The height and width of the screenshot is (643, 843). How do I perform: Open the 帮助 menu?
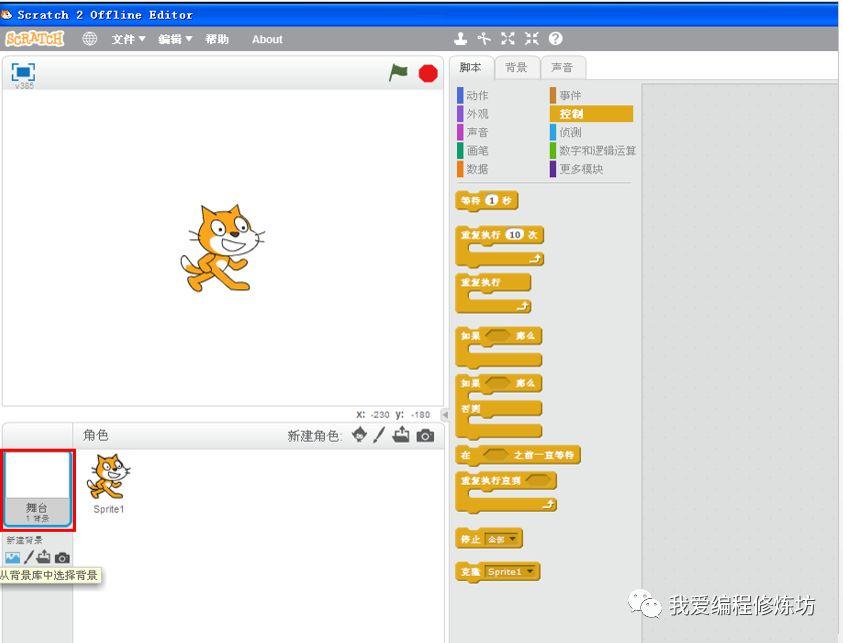point(217,39)
